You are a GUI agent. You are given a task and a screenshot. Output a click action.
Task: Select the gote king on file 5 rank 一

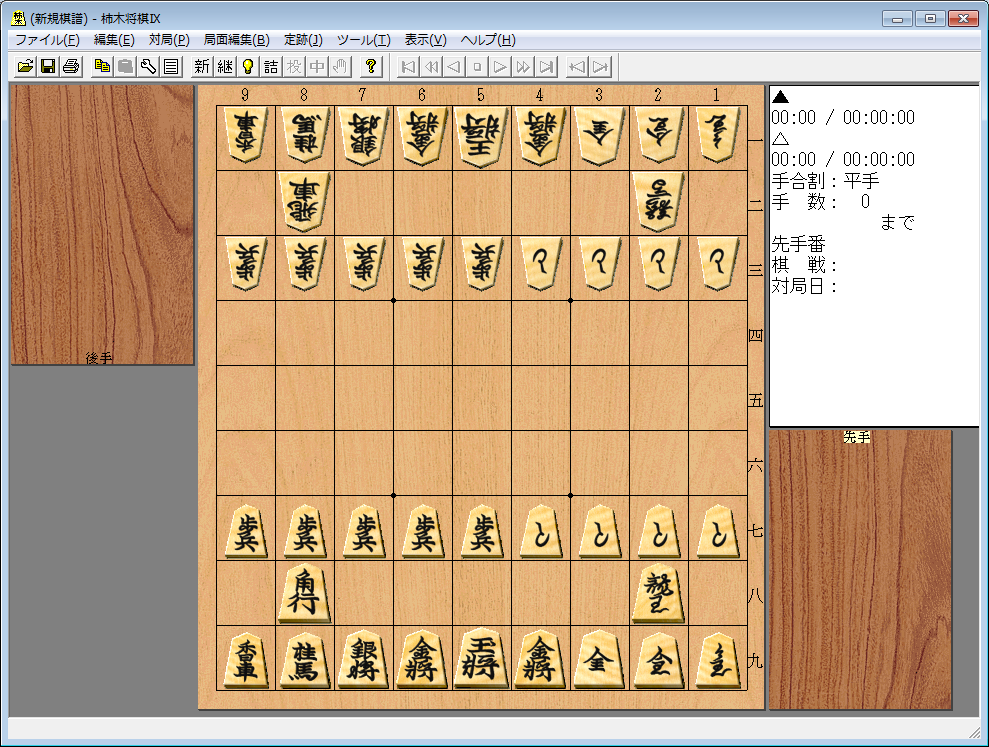[x=481, y=137]
